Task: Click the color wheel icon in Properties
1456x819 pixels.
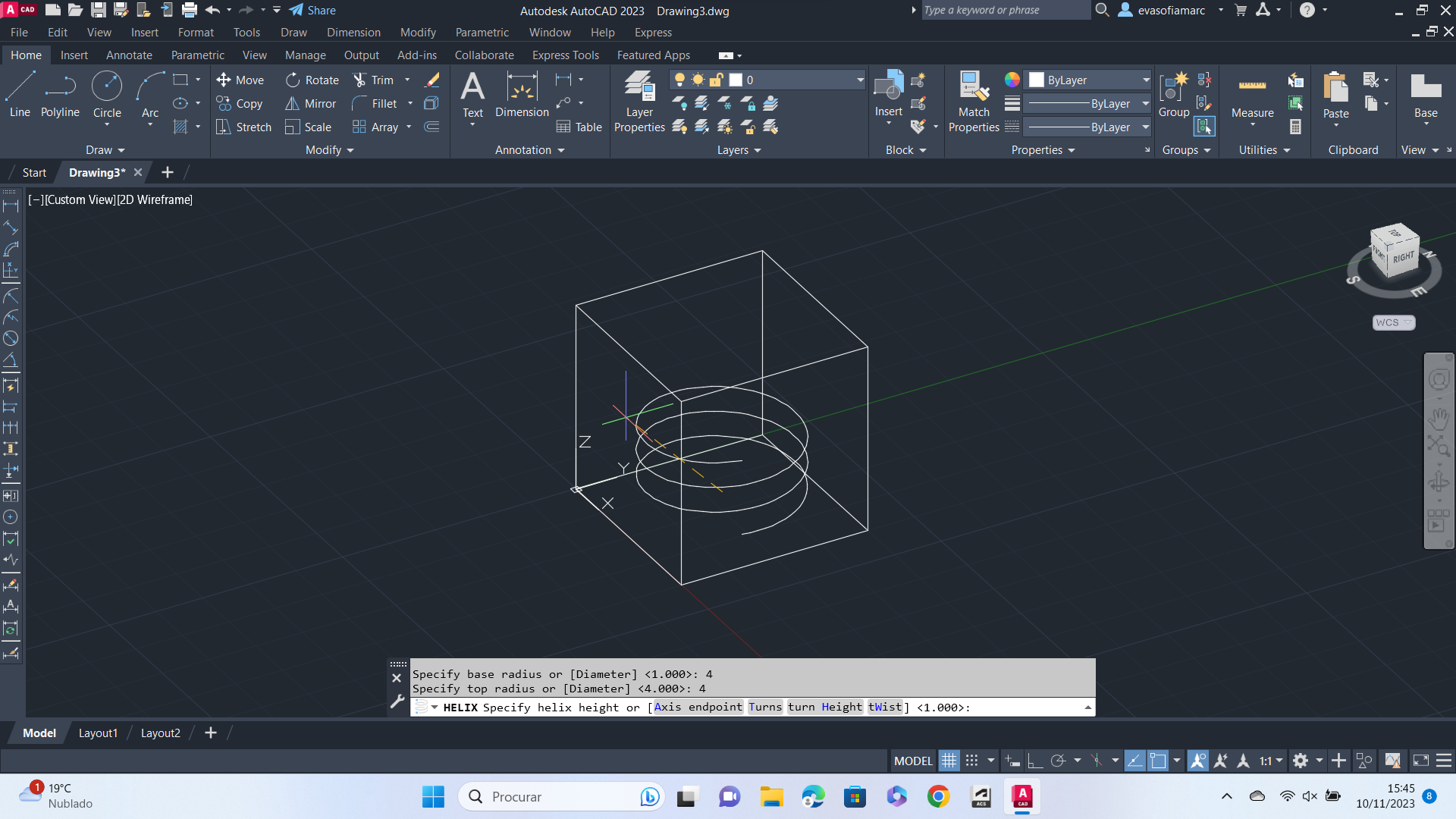Action: tap(1012, 80)
